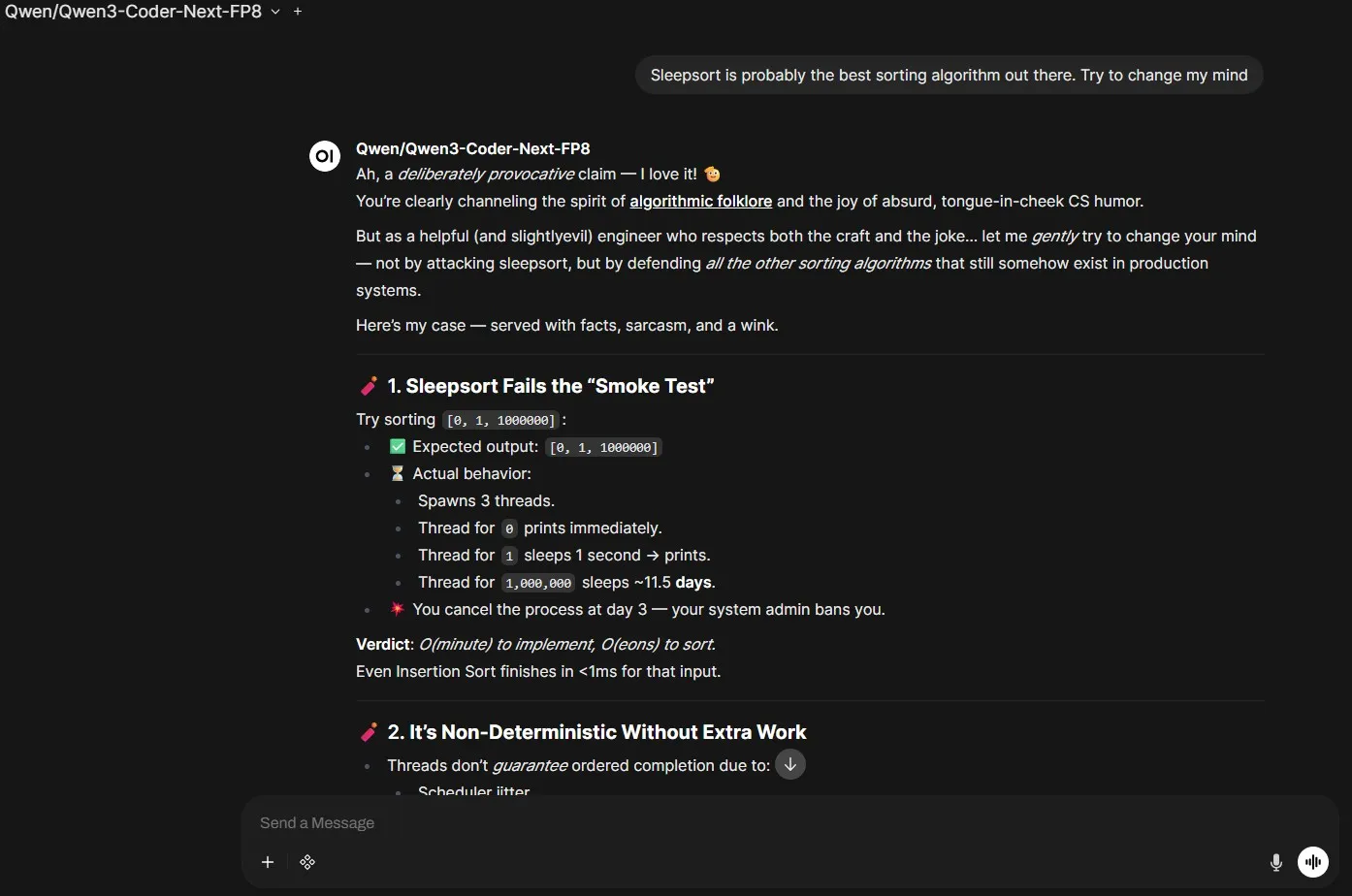This screenshot has height=896, width=1352.
Task: Click the plus icon to attach a file
Action: pos(268,861)
